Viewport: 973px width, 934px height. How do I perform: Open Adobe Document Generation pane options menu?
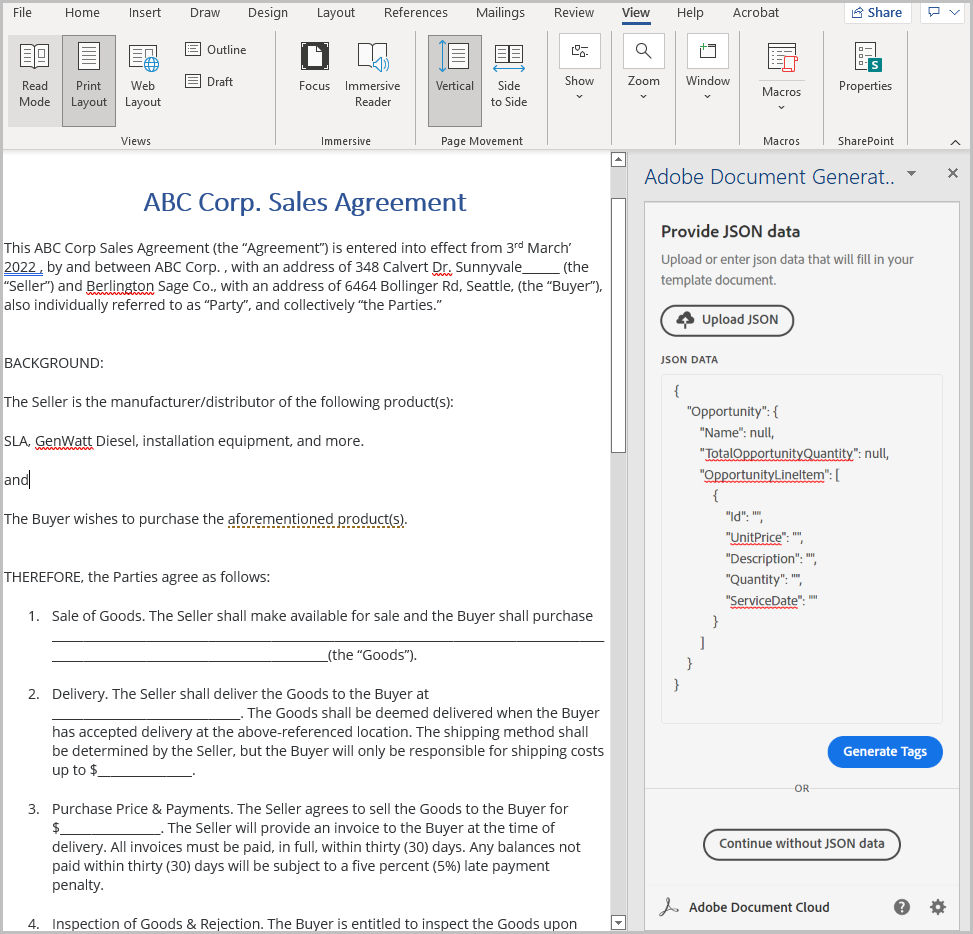pos(911,174)
